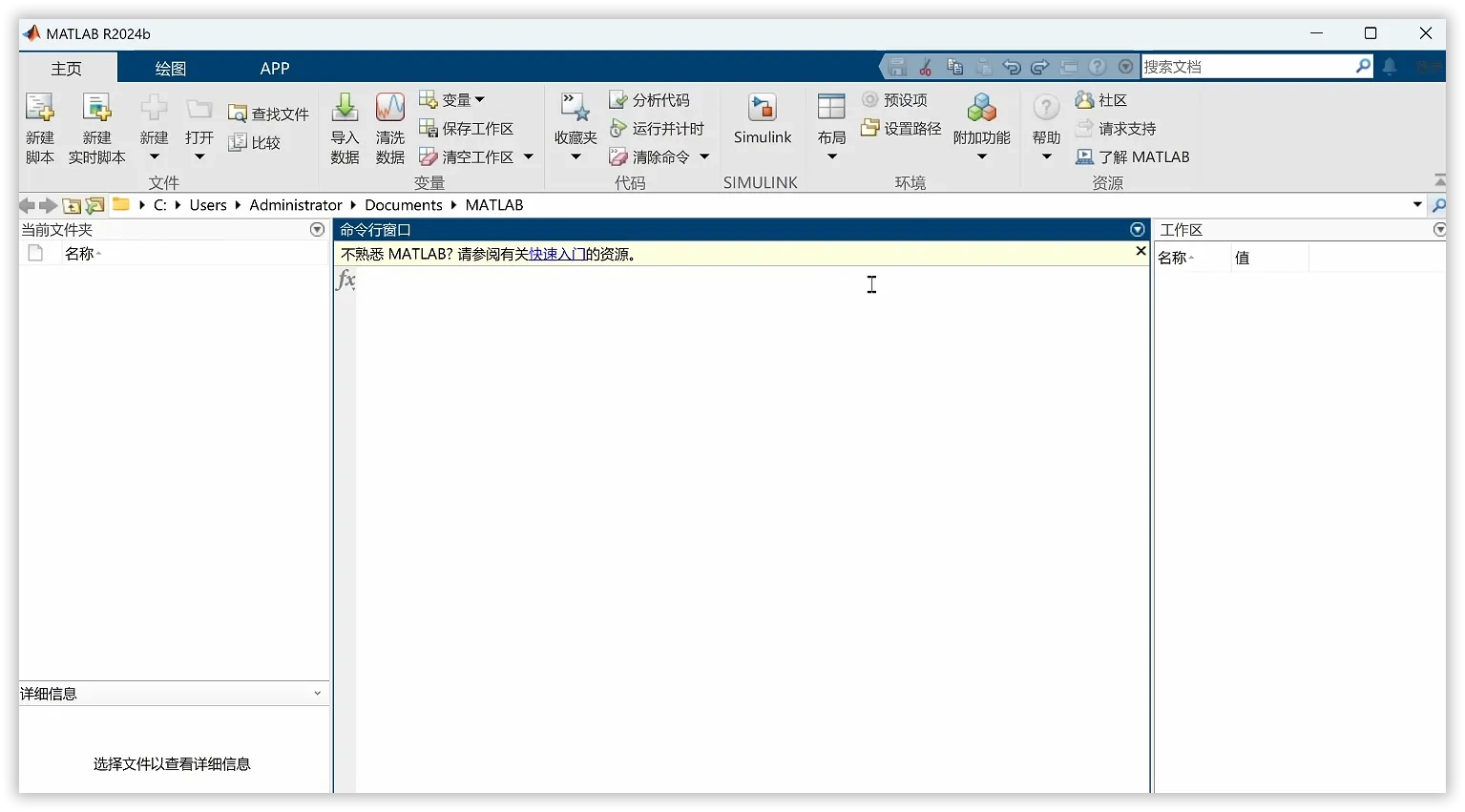
Task: Click 清除命令 (Clear Commands) icon
Action: [x=618, y=156]
